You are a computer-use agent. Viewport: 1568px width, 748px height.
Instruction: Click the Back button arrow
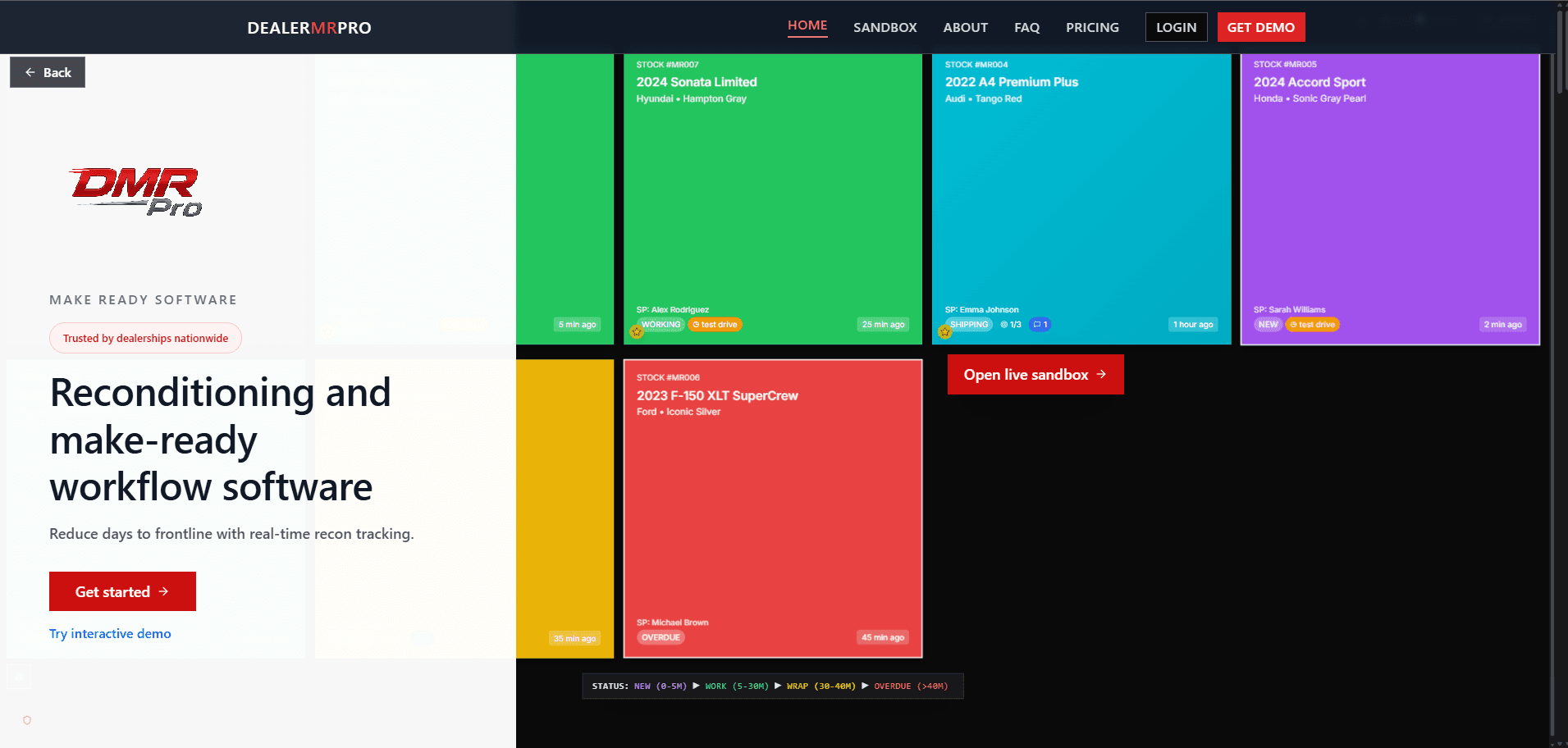[x=30, y=72]
